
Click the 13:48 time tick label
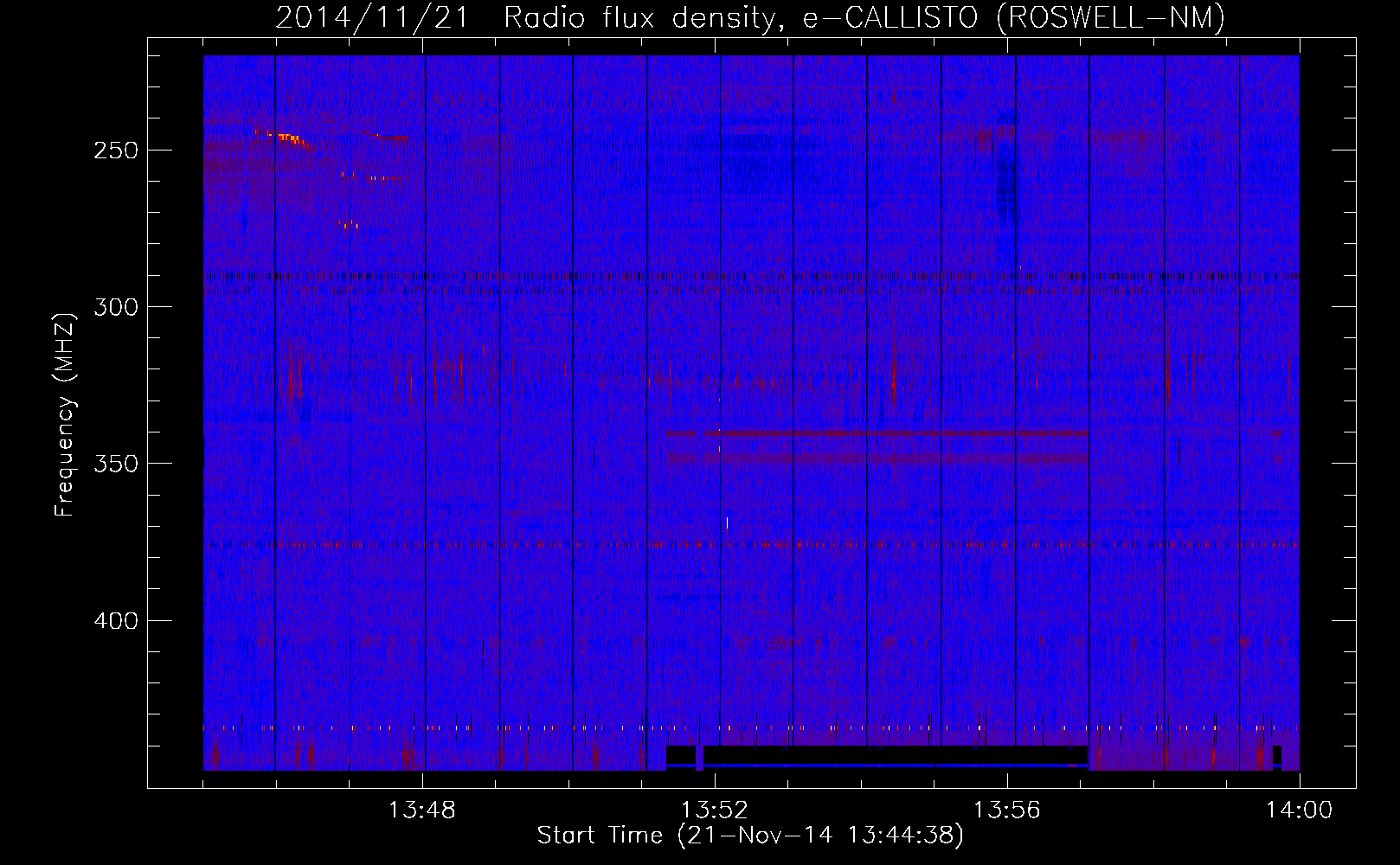tap(422, 811)
